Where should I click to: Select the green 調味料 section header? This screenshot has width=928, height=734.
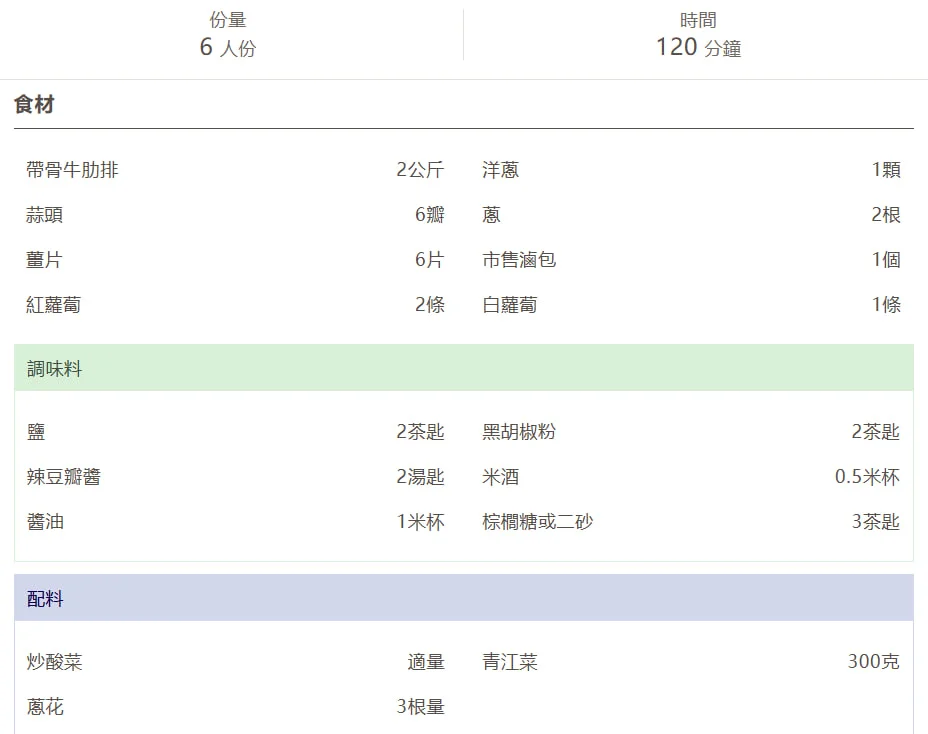point(55,369)
